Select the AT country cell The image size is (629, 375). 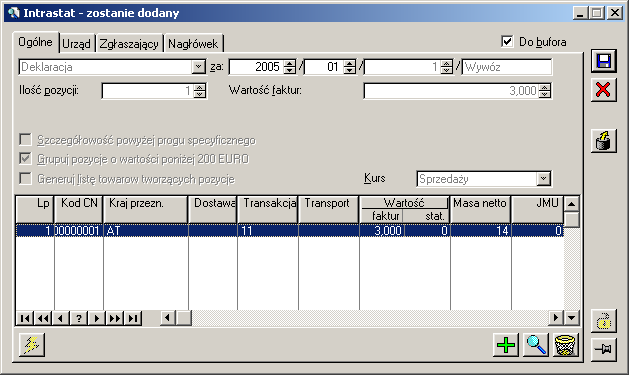coord(146,231)
